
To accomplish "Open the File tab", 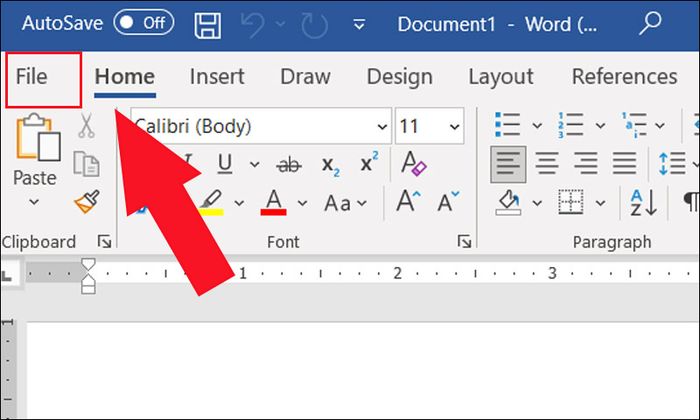I will click(x=43, y=77).
